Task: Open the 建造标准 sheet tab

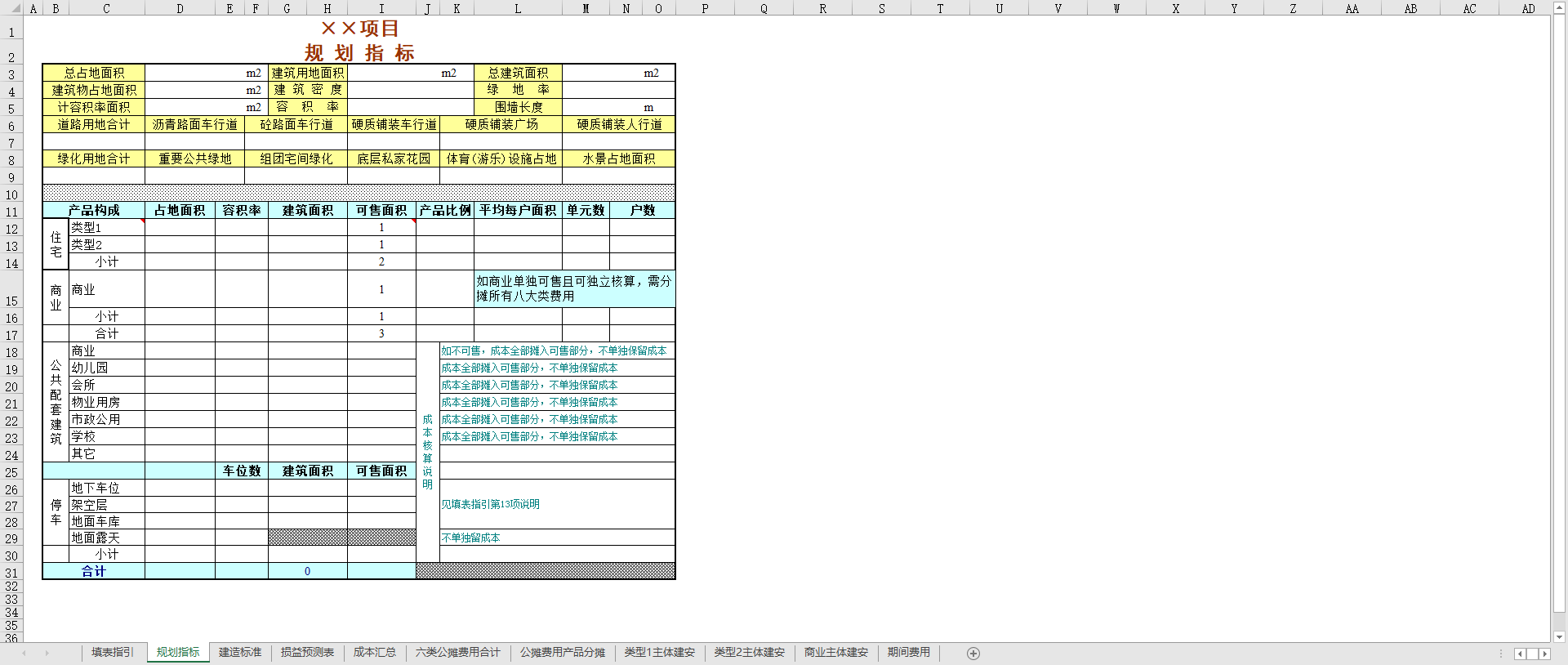Action: pyautogui.click(x=240, y=652)
